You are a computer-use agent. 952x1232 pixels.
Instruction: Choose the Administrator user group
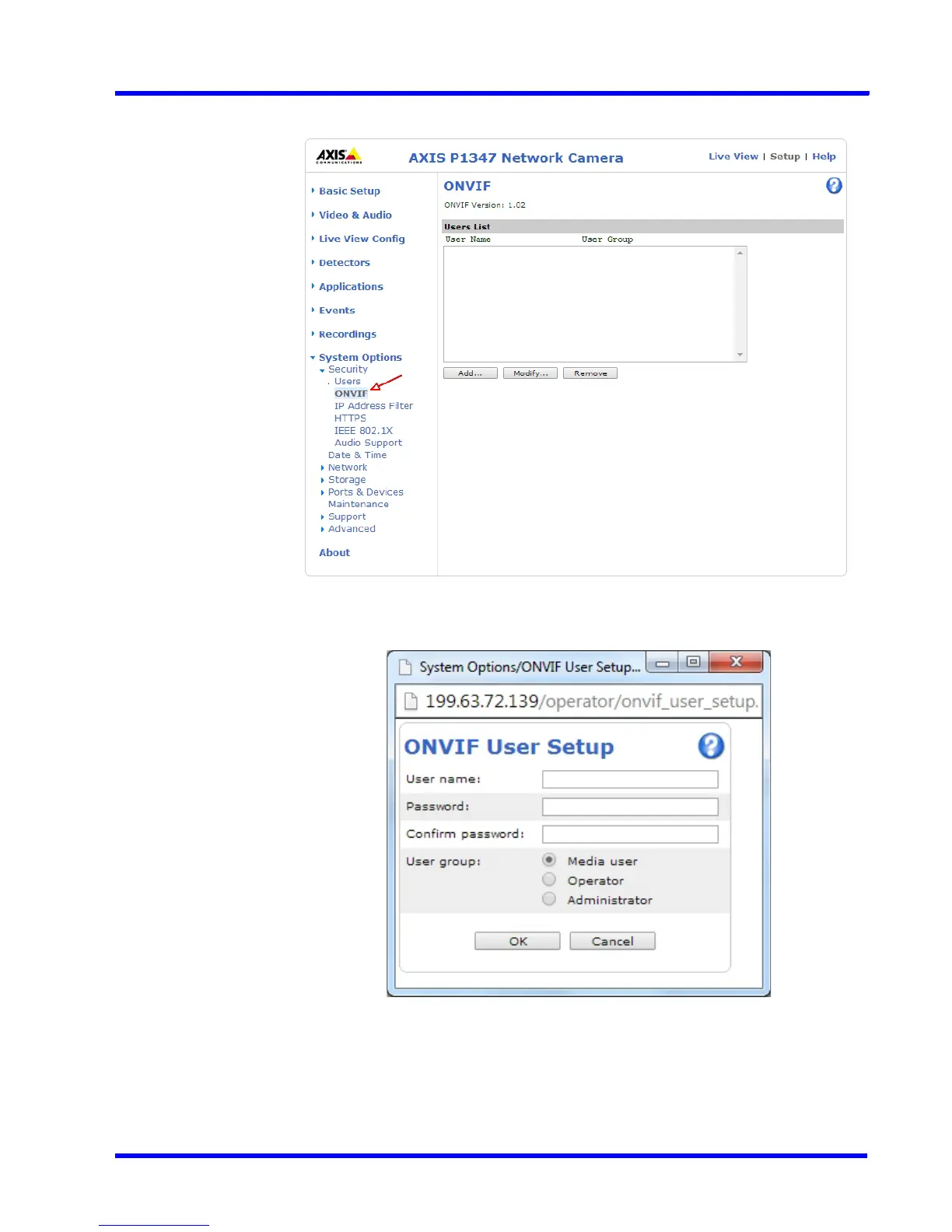(549, 899)
